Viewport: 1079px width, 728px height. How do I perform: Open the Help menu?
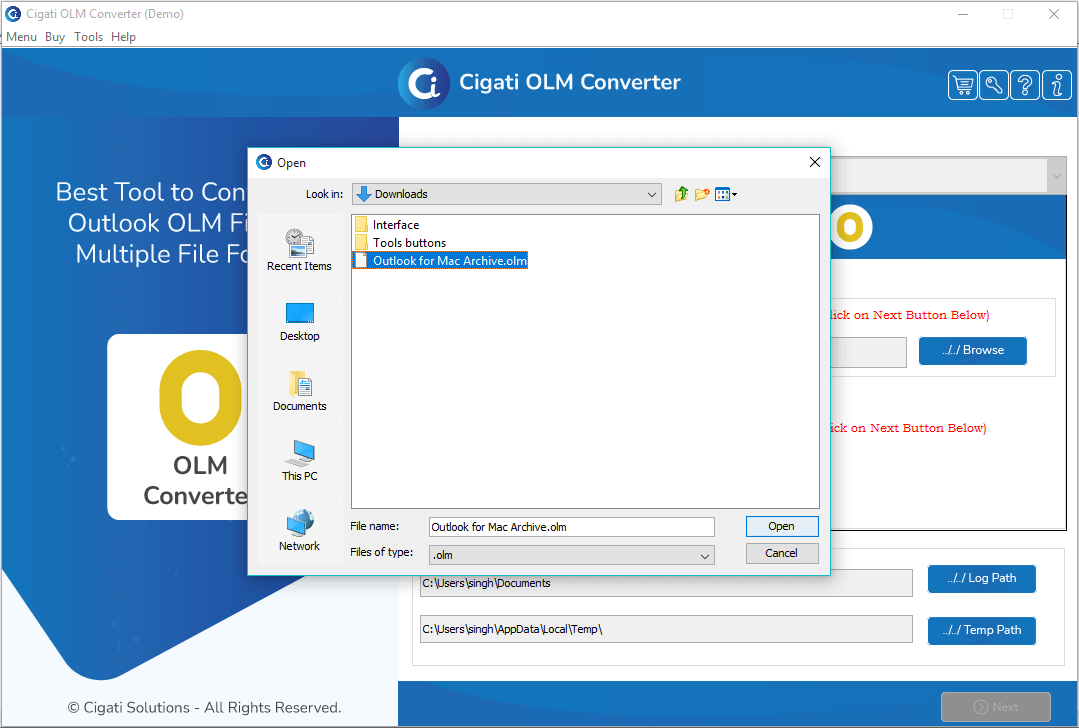[x=123, y=37]
